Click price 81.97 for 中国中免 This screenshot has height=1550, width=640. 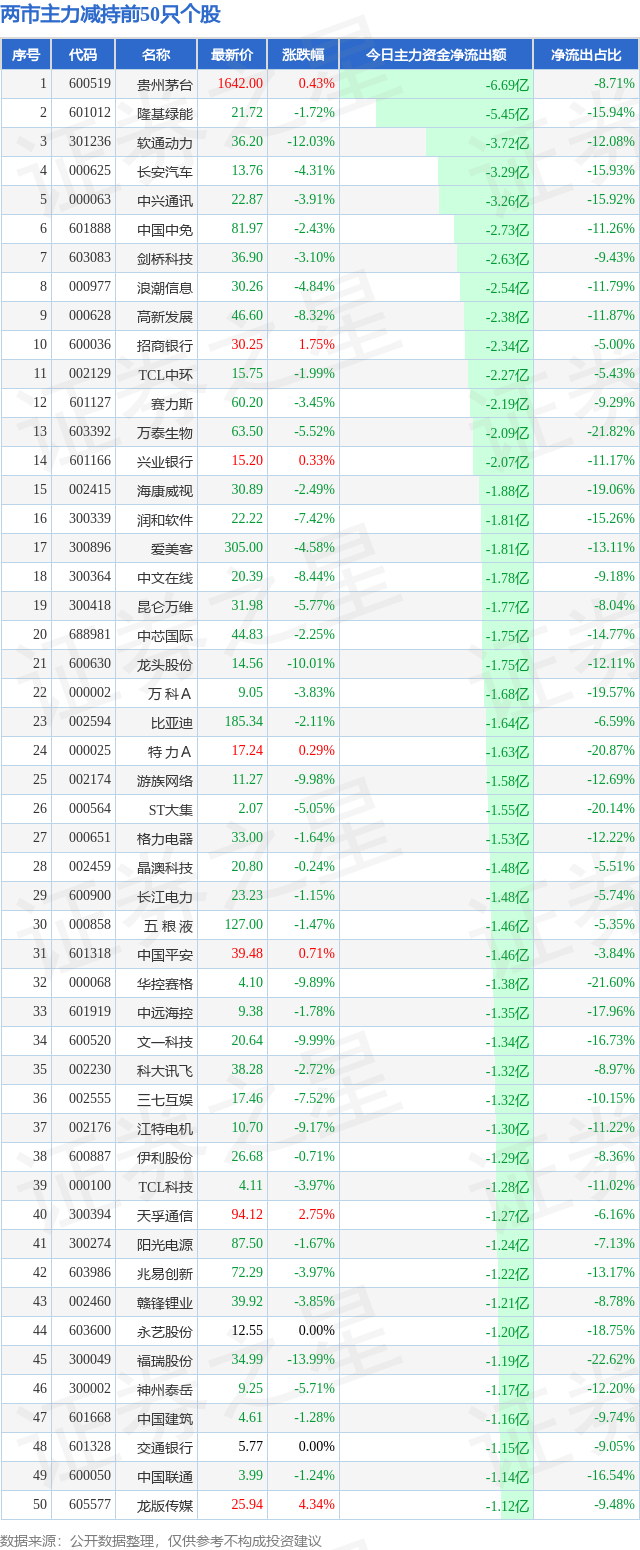pos(247,229)
